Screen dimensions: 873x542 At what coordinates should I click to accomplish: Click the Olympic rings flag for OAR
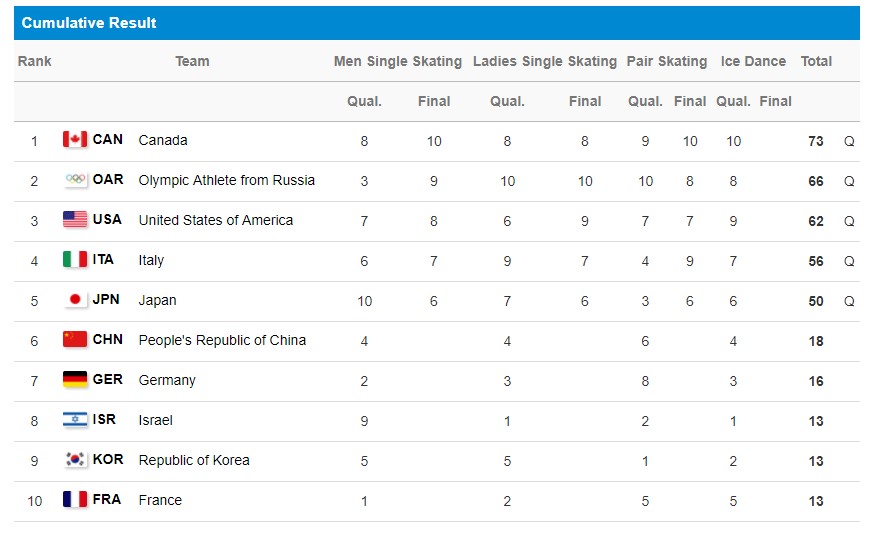(75, 179)
